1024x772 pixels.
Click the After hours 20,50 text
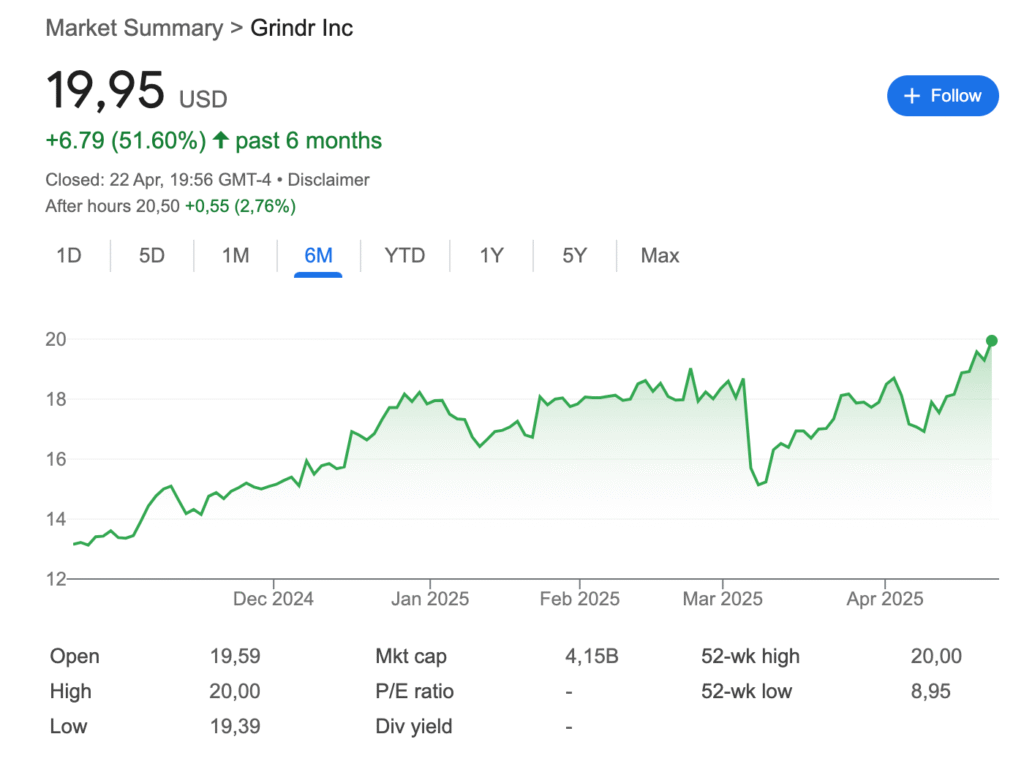point(112,206)
